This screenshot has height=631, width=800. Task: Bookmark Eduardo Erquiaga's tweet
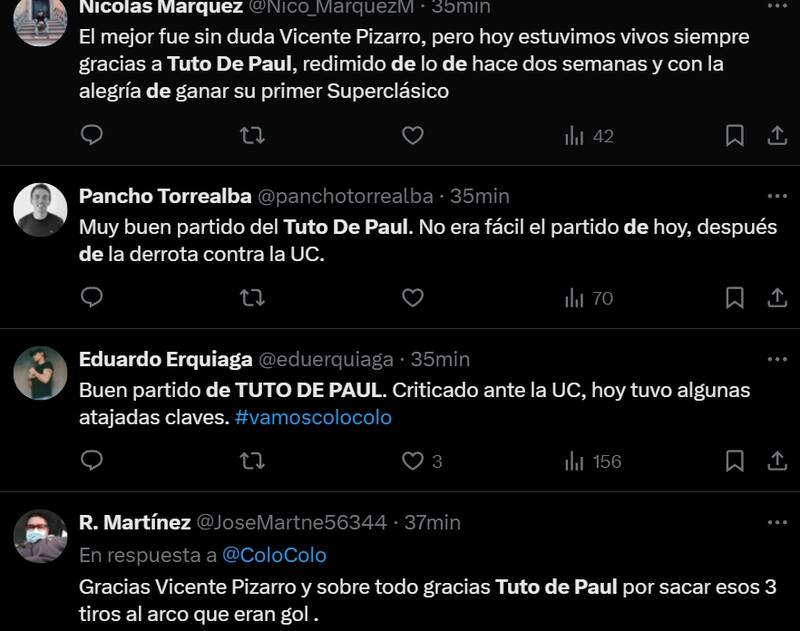click(734, 461)
